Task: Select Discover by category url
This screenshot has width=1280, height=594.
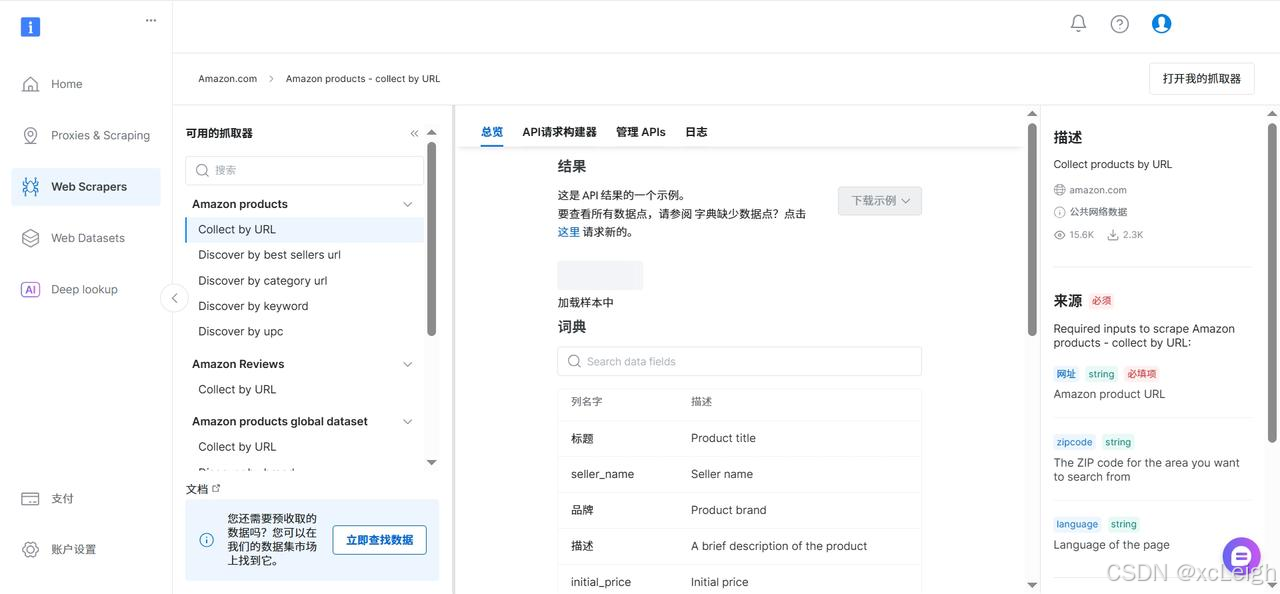Action: click(262, 281)
